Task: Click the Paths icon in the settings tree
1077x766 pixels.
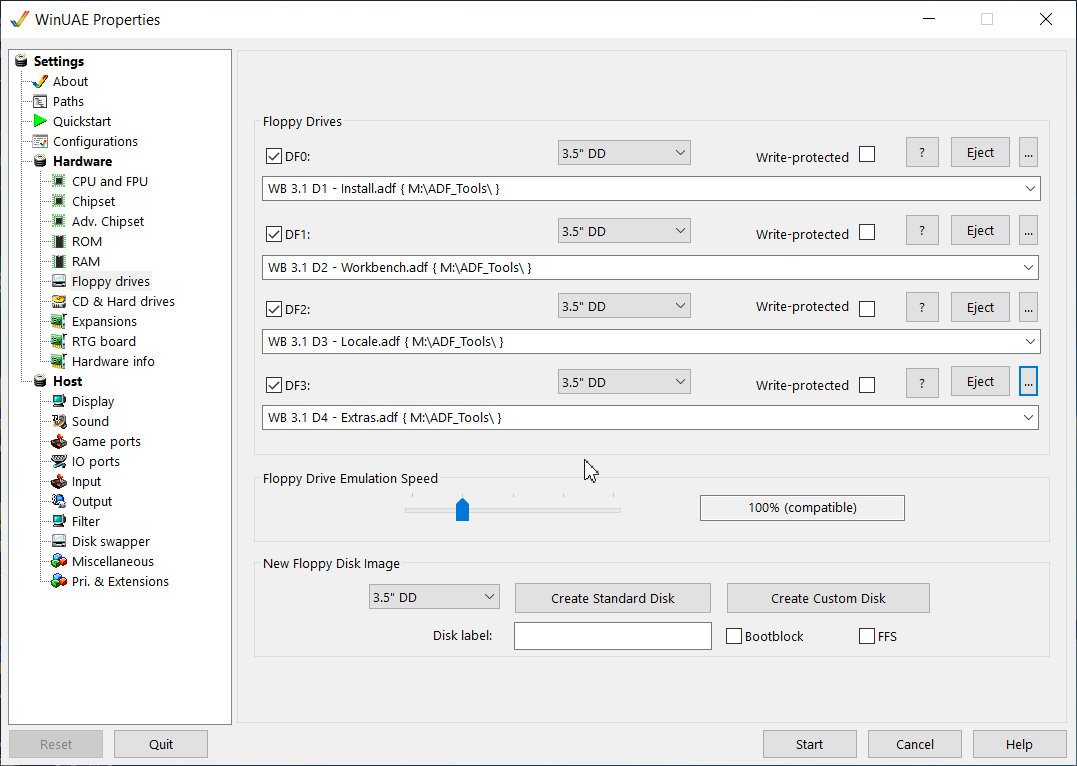Action: [x=40, y=102]
